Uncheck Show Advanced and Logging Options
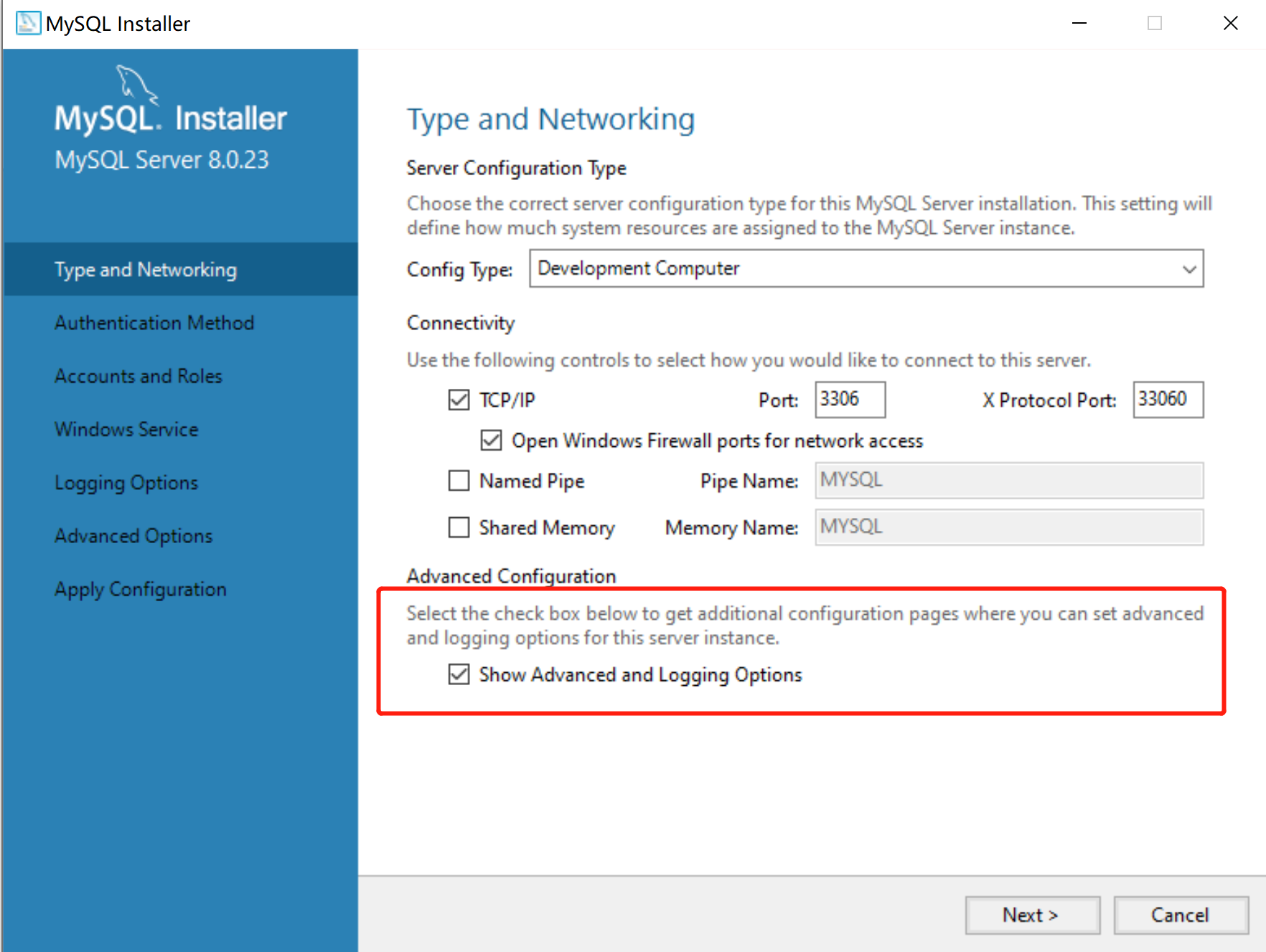The width and height of the screenshot is (1266, 952). (x=459, y=674)
